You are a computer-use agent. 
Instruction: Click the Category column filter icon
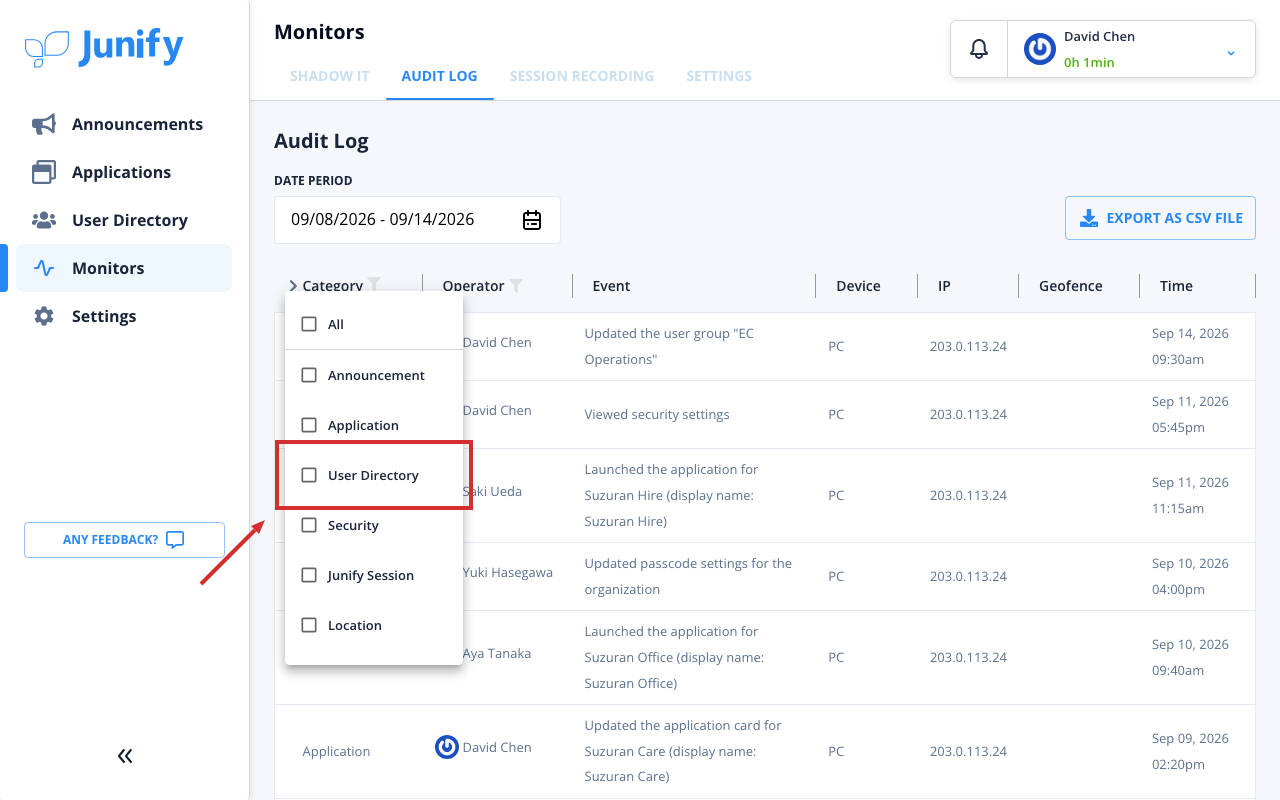coord(374,284)
